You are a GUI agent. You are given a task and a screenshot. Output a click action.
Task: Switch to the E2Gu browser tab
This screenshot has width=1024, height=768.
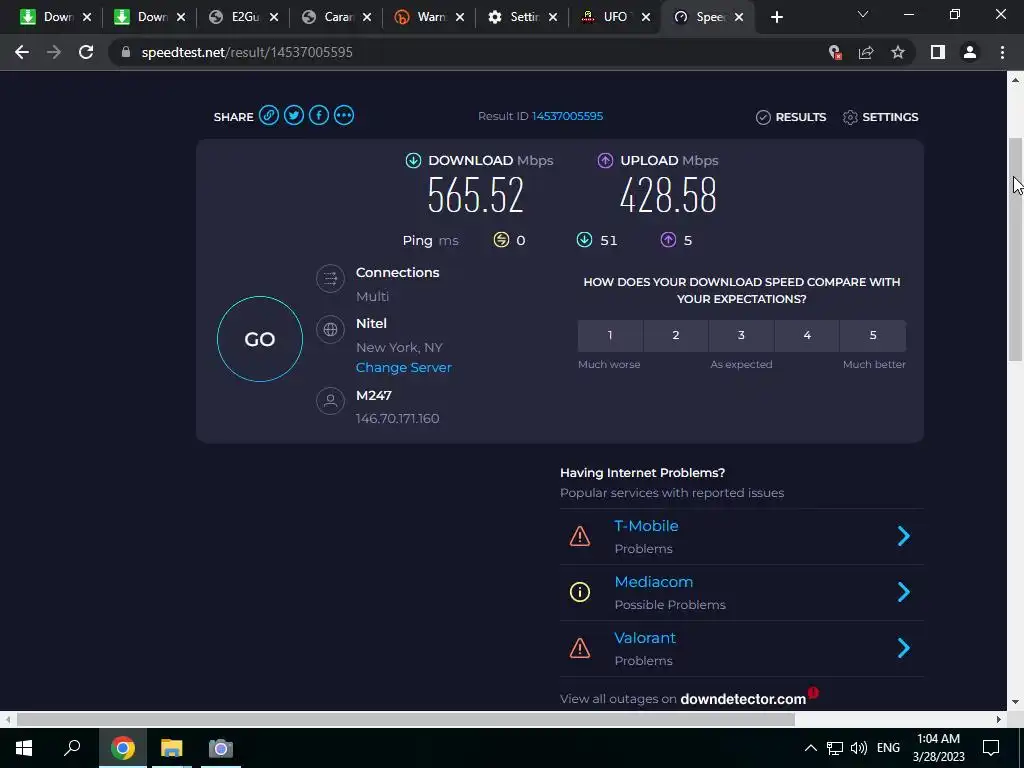click(x=243, y=17)
